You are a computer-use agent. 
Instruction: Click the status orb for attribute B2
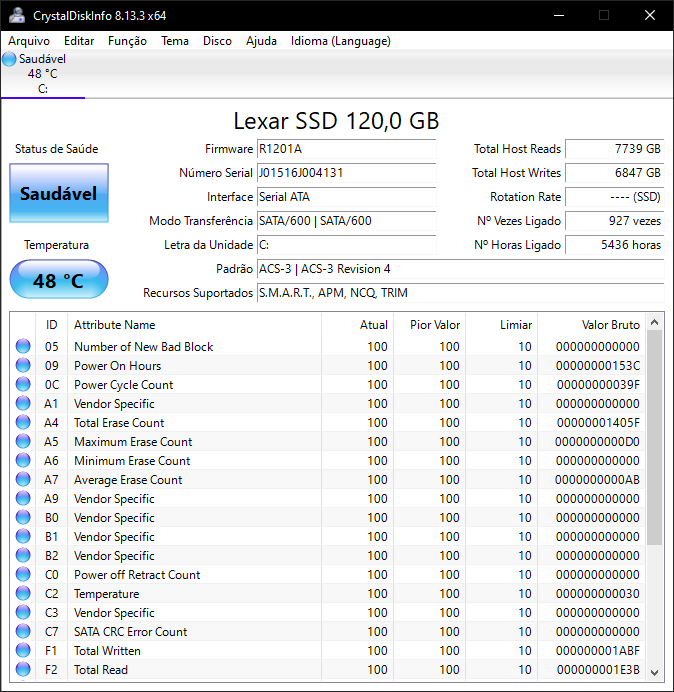pos(23,555)
